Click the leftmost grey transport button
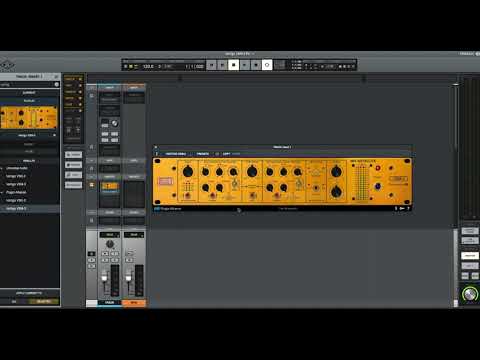480x360 pixels. click(212, 65)
